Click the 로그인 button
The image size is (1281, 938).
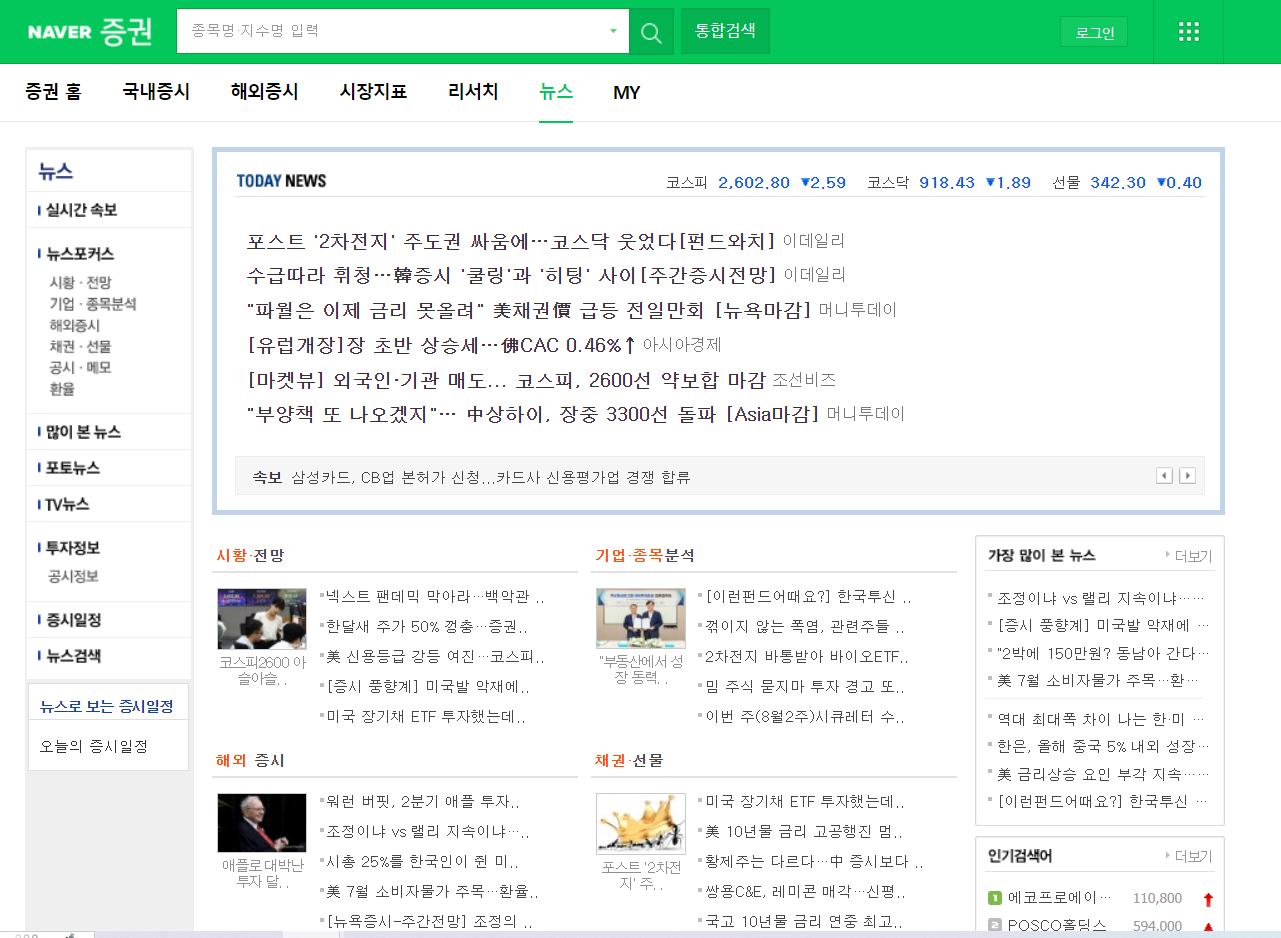click(x=1093, y=31)
